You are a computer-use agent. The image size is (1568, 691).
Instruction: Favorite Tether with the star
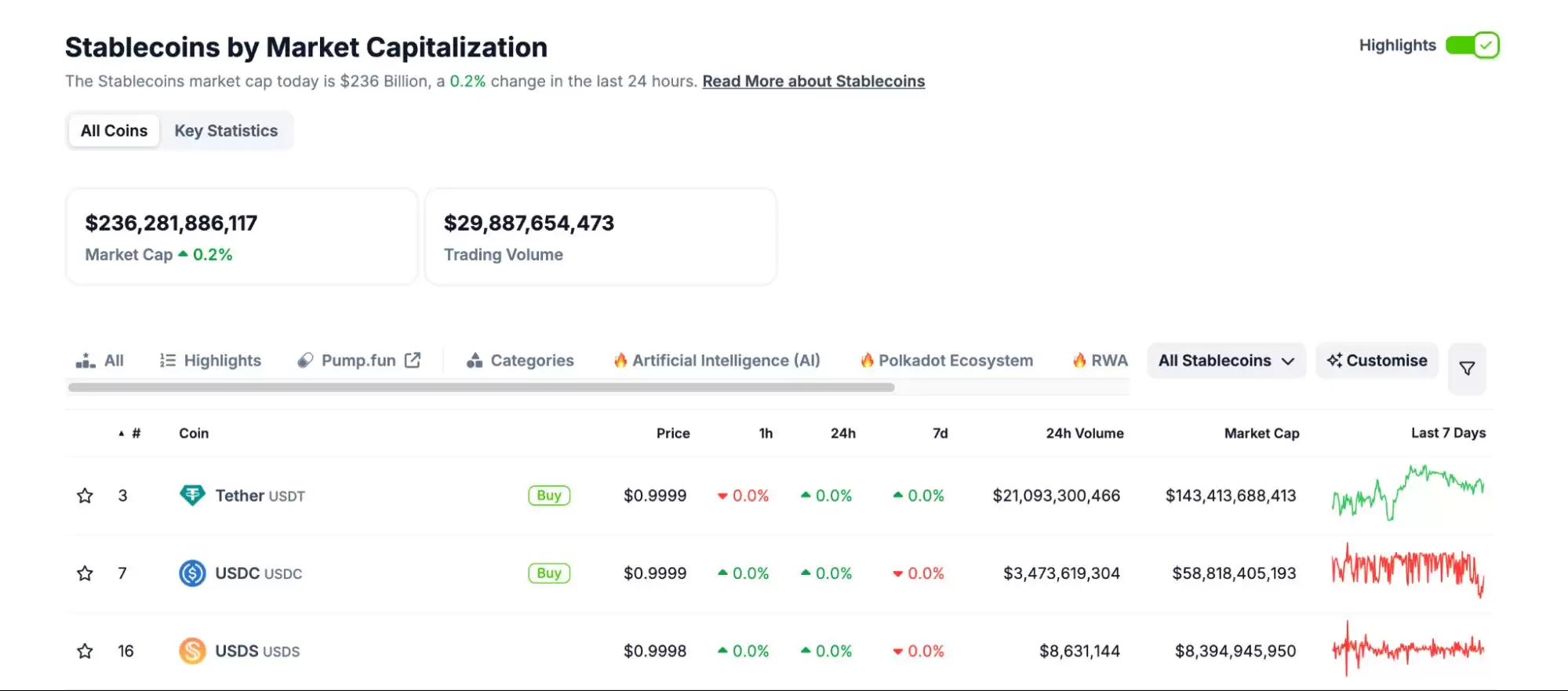[x=85, y=496]
